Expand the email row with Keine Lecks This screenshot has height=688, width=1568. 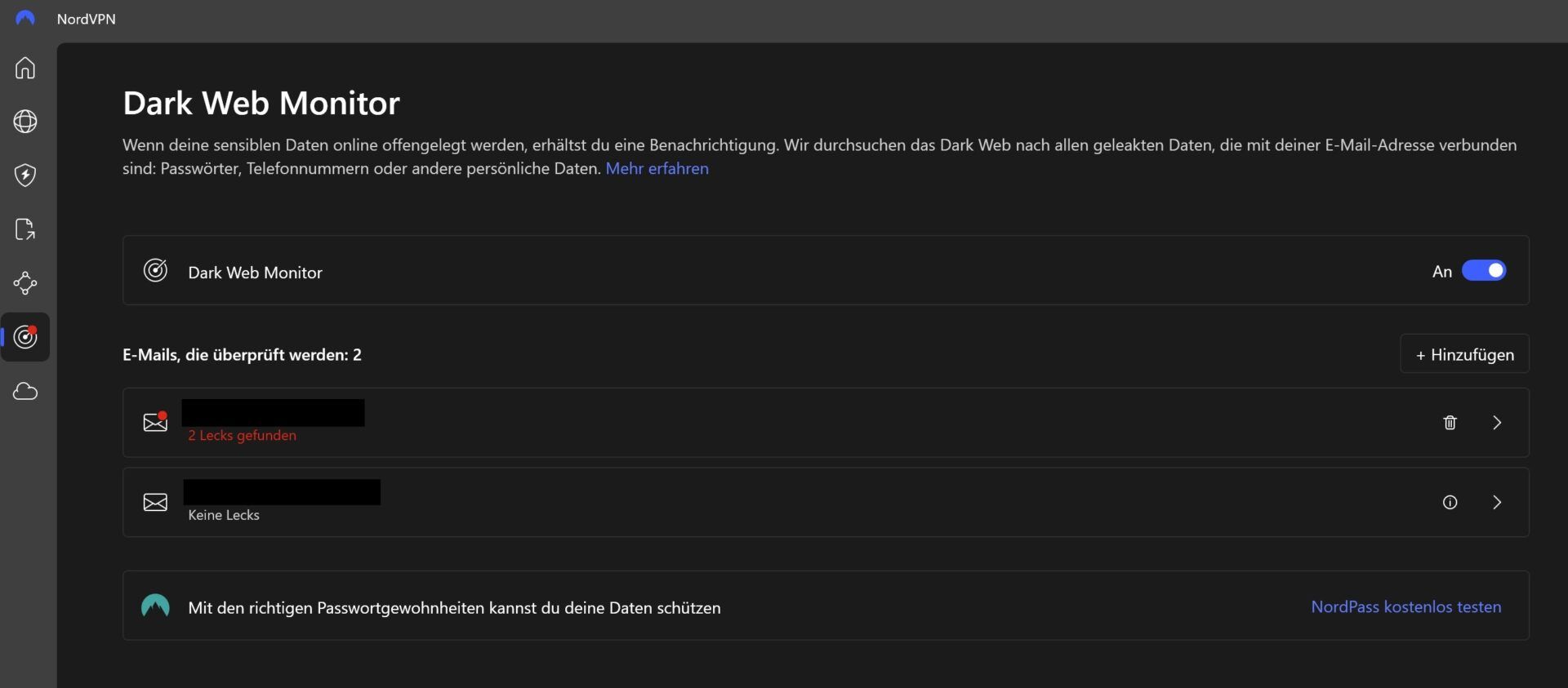(x=1497, y=502)
